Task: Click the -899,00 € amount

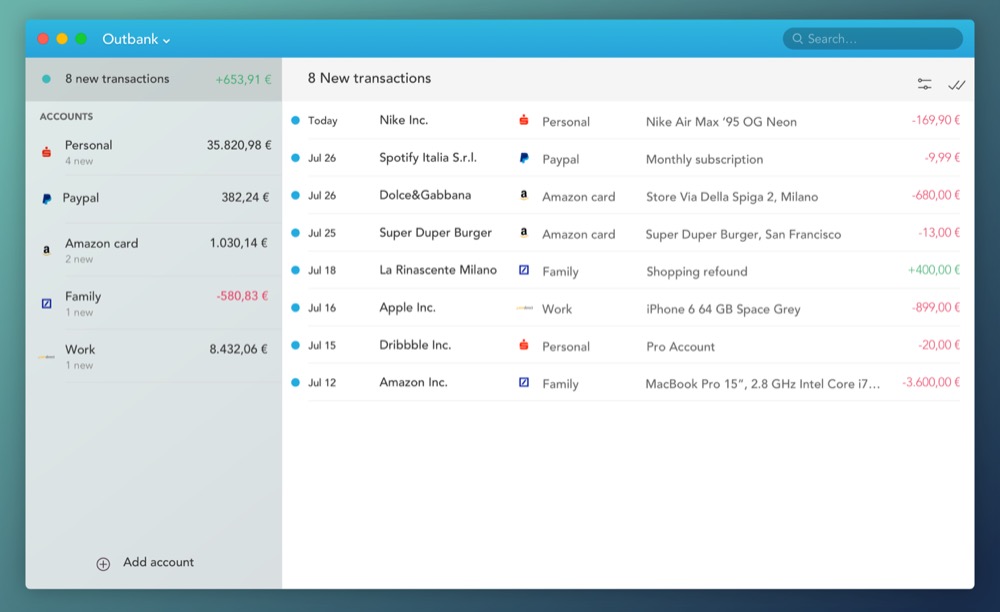Action: tap(936, 308)
